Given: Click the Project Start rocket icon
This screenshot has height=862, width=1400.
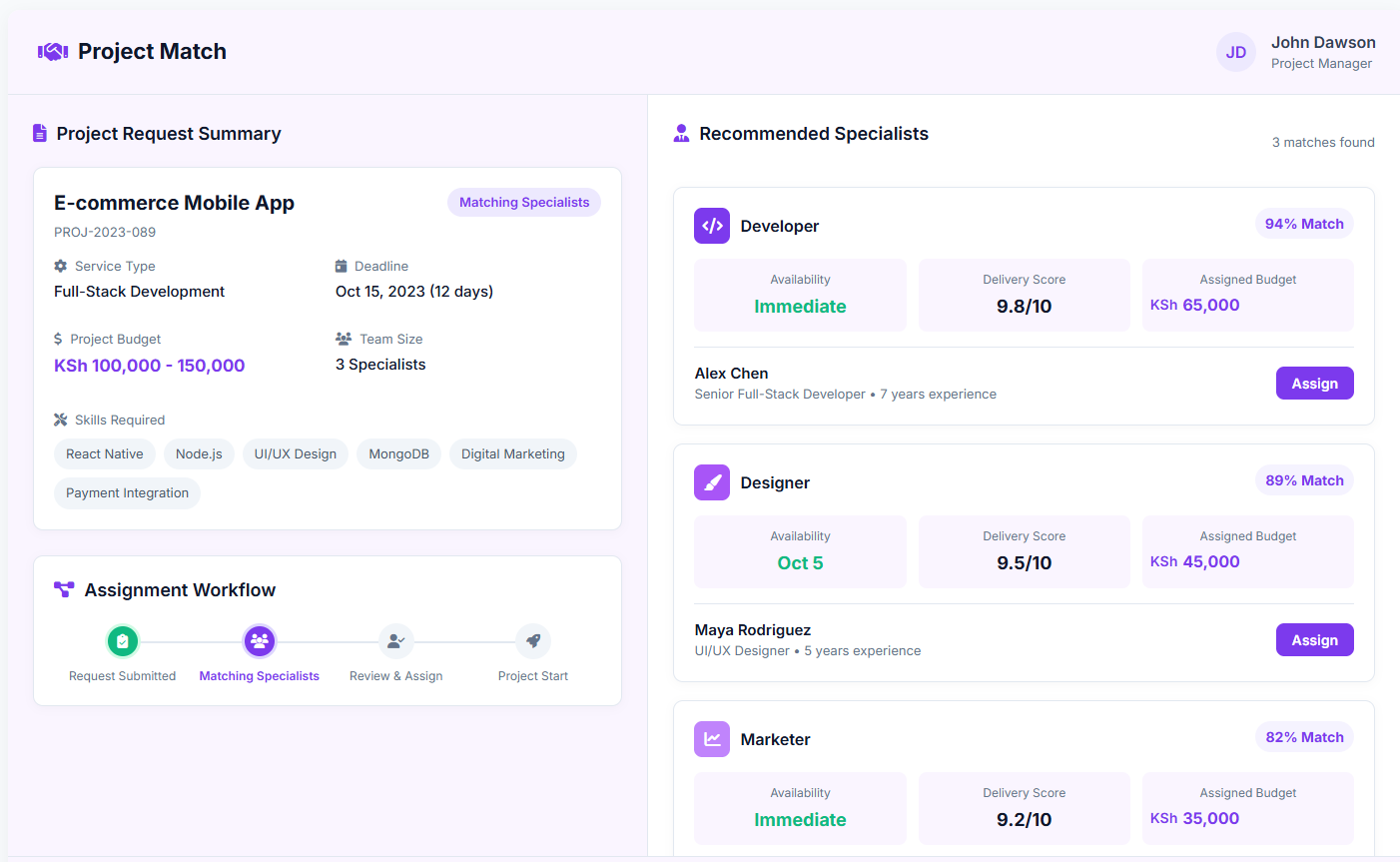Looking at the screenshot, I should pos(533,641).
